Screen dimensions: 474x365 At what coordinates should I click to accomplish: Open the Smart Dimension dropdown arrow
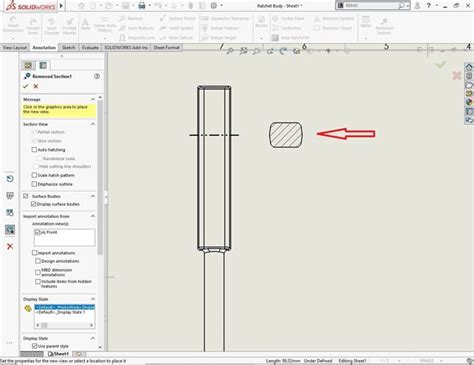pos(13,38)
